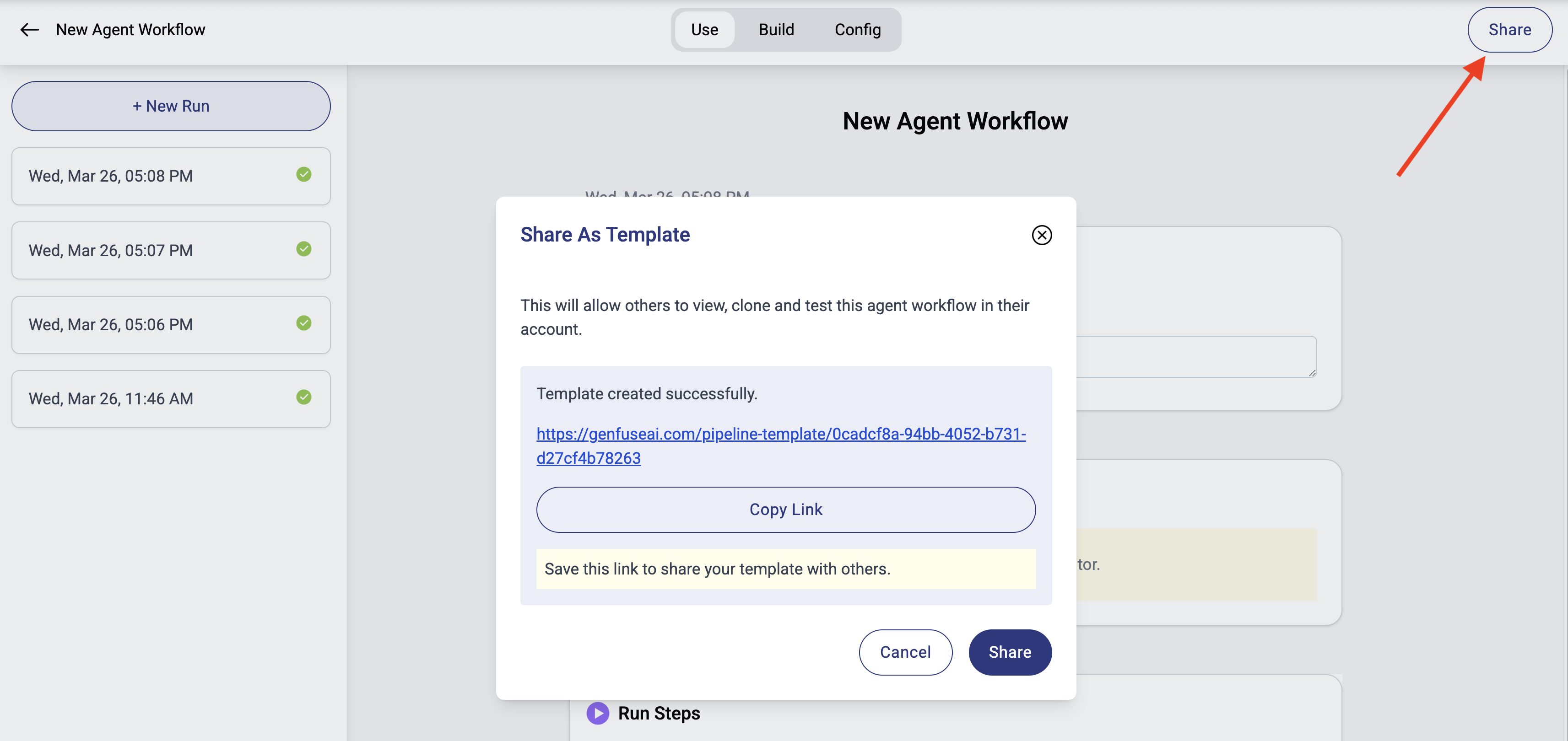
Task: Click the green checkmark on the 05:06 PM run
Action: (x=304, y=323)
